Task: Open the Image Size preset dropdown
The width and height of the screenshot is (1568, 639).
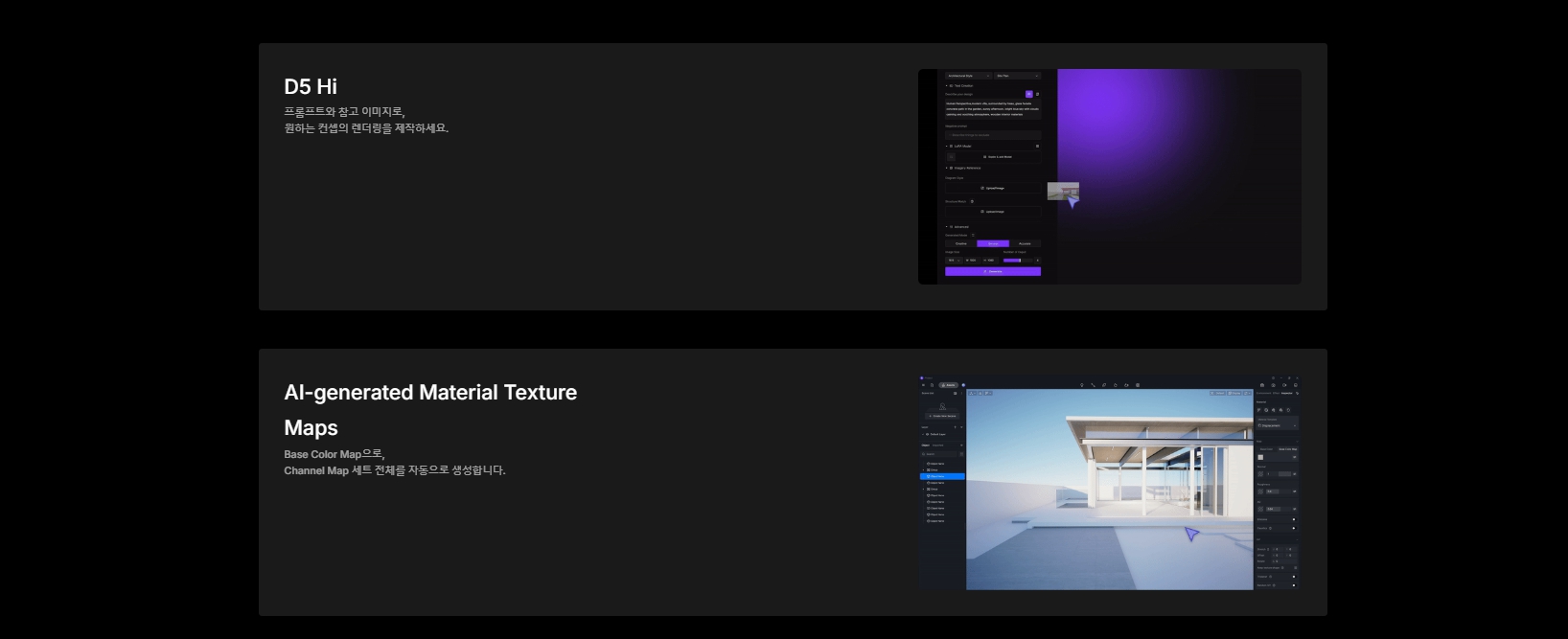Action: (954, 261)
